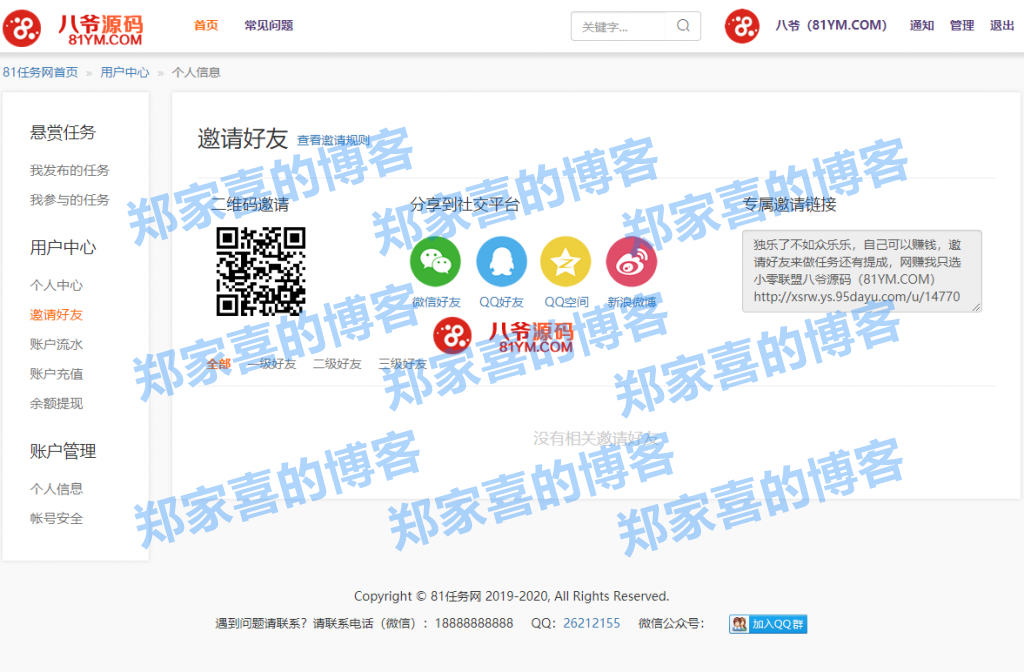This screenshot has height=672, width=1024.
Task: Open 管理 in the header
Action: pos(961,25)
